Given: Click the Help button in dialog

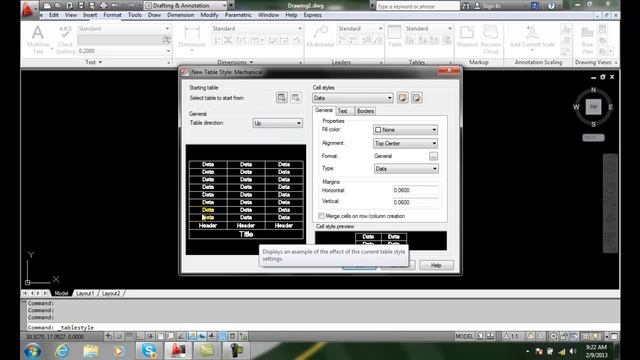Looking at the screenshot, I should coord(436,265).
